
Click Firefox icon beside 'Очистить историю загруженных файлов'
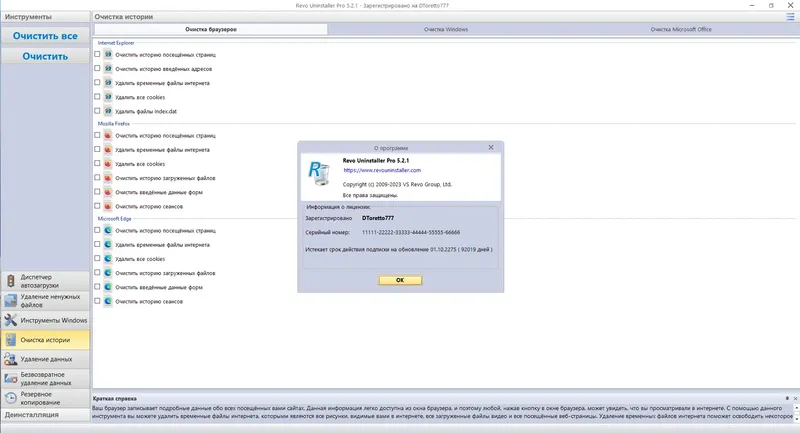click(x=108, y=178)
